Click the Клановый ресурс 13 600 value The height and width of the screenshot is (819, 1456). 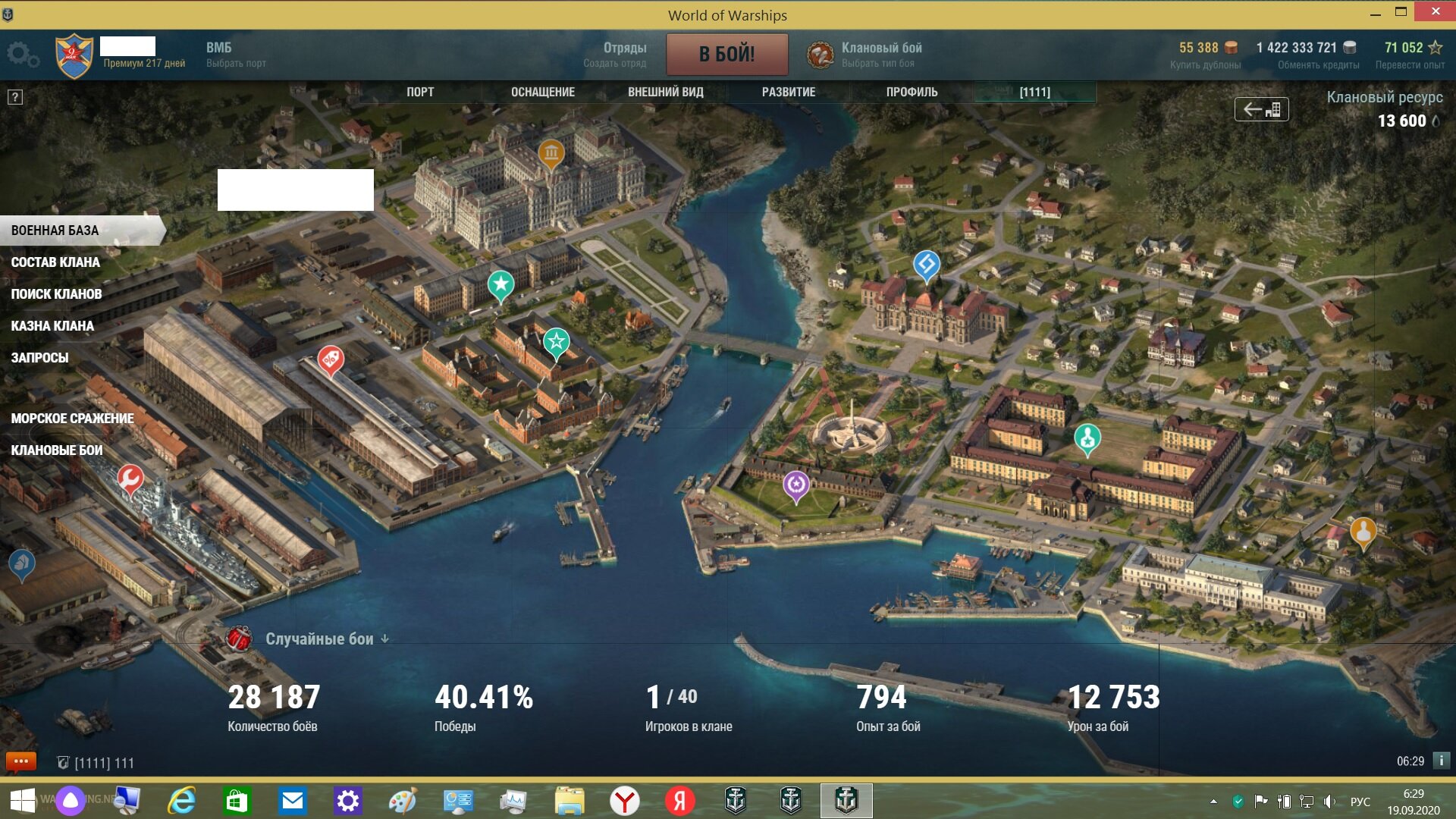point(1401,121)
